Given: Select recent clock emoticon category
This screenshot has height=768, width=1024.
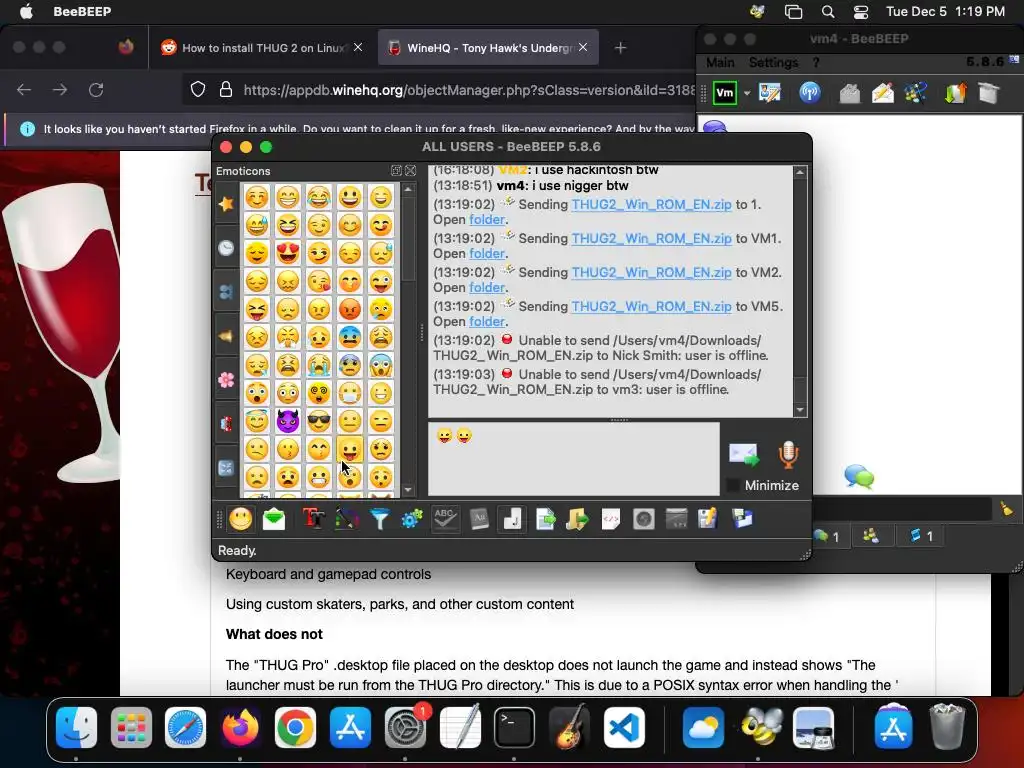Looking at the screenshot, I should (x=226, y=248).
